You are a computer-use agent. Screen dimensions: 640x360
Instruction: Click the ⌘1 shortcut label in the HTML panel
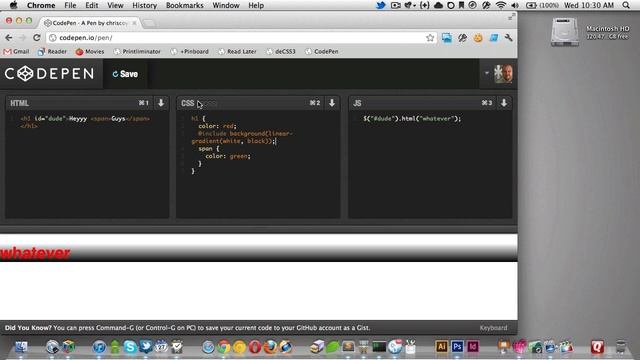[144, 103]
